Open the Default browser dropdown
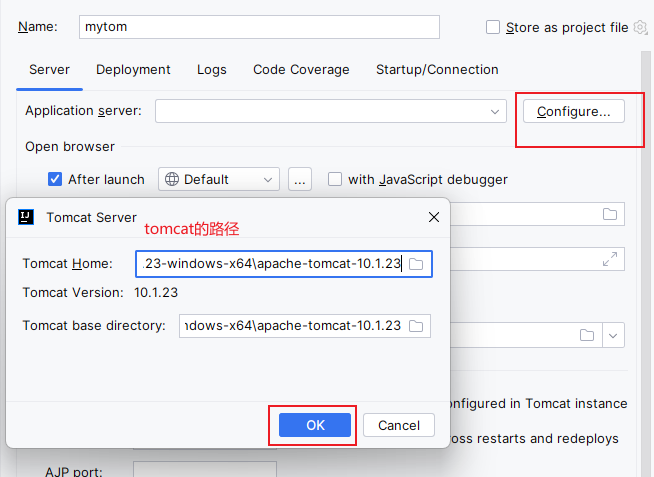Image resolution: width=654 pixels, height=477 pixels. click(219, 179)
